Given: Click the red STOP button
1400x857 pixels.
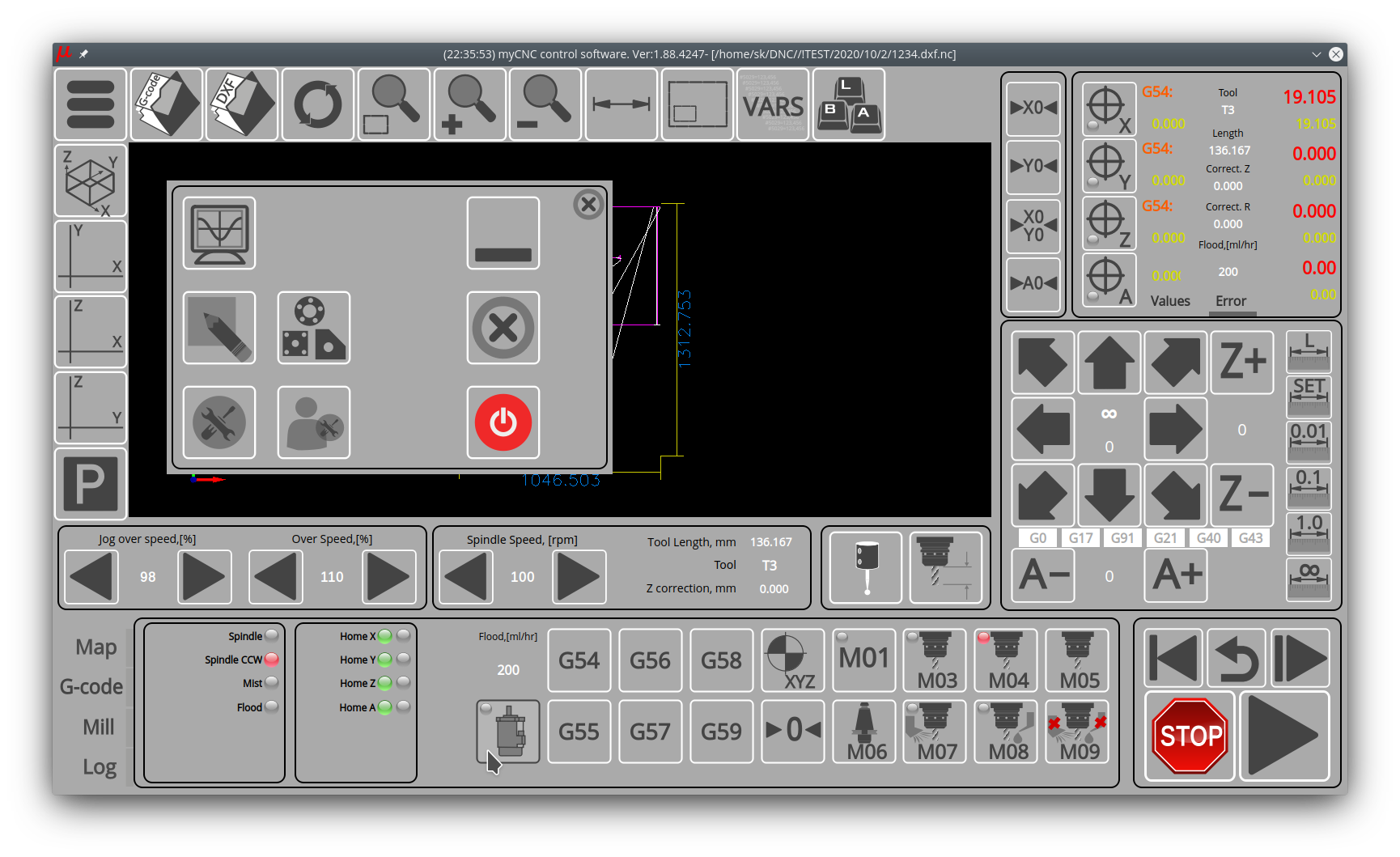Looking at the screenshot, I should click(1190, 736).
